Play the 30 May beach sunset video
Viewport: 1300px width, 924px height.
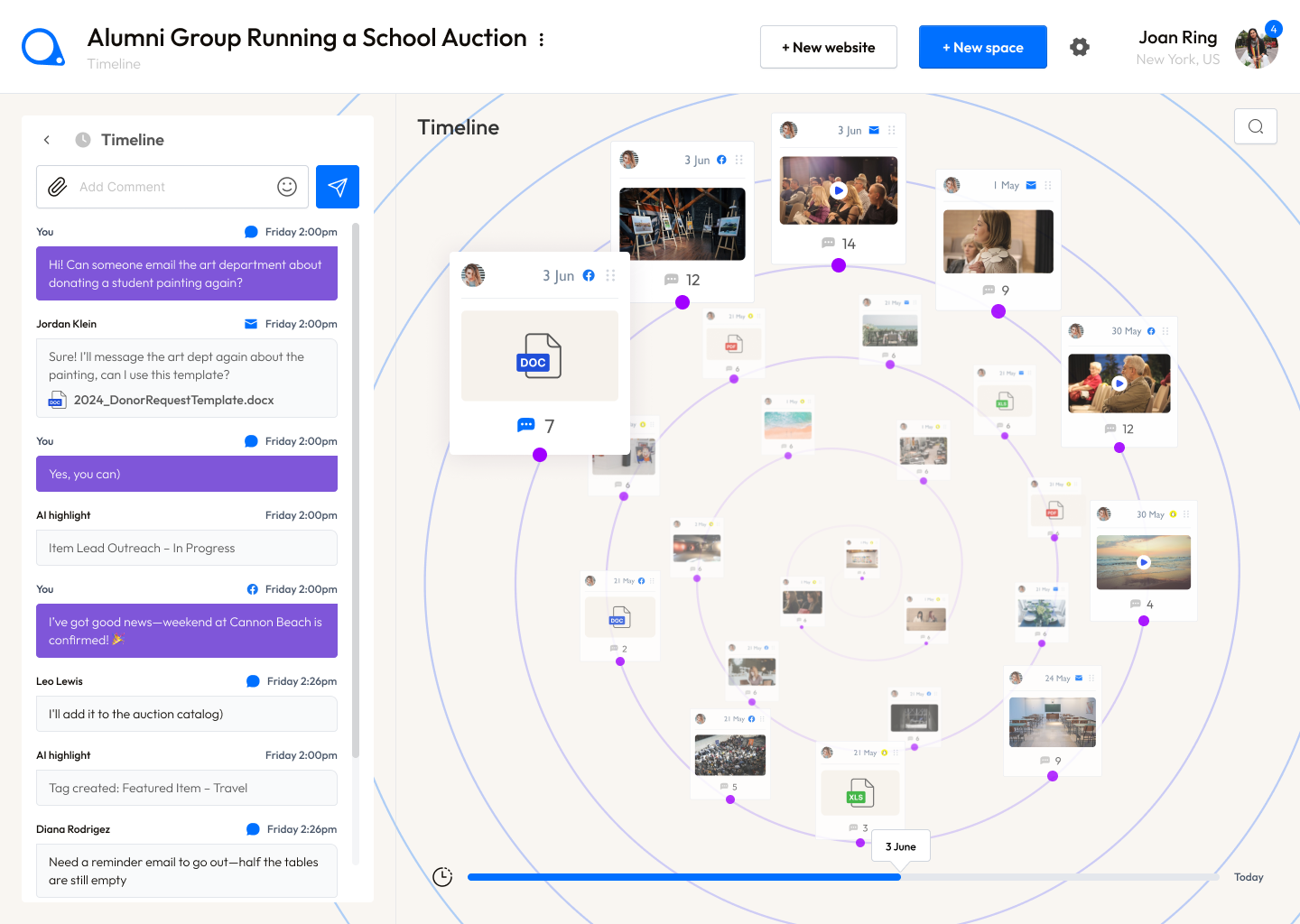(1144, 562)
